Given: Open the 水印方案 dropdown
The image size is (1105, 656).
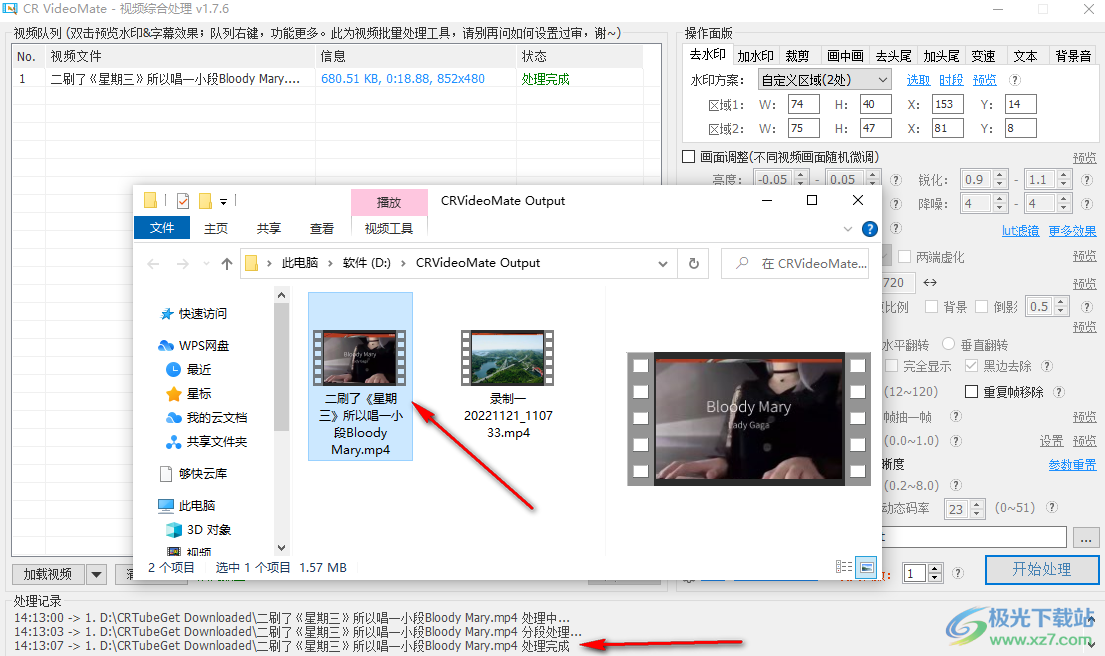Looking at the screenshot, I should [825, 80].
